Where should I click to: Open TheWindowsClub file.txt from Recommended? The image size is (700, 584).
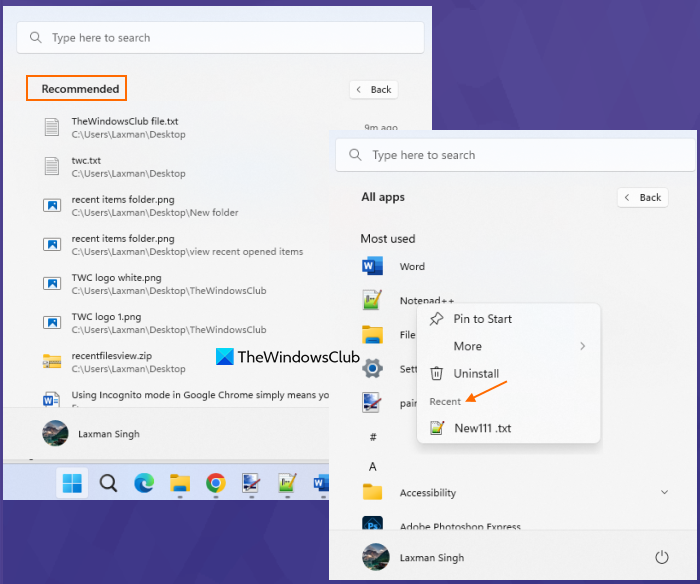pos(124,121)
